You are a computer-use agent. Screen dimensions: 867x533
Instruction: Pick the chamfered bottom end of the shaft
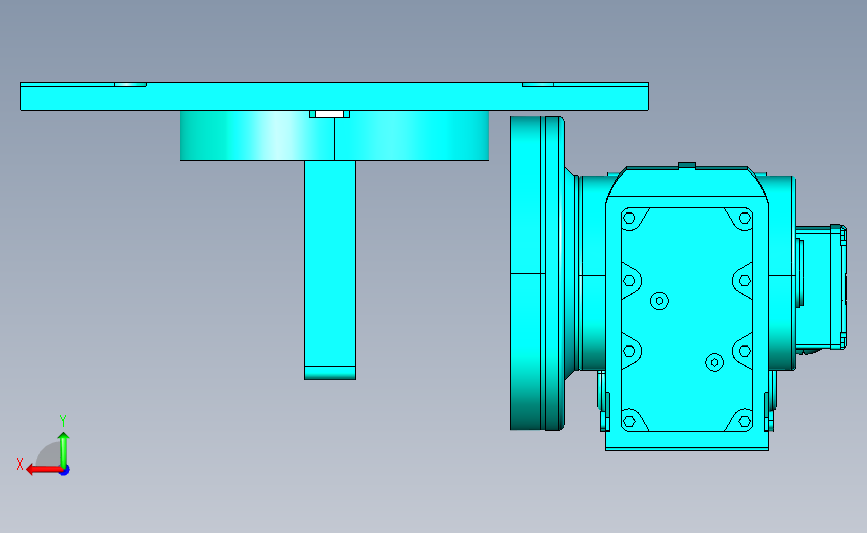330,373
